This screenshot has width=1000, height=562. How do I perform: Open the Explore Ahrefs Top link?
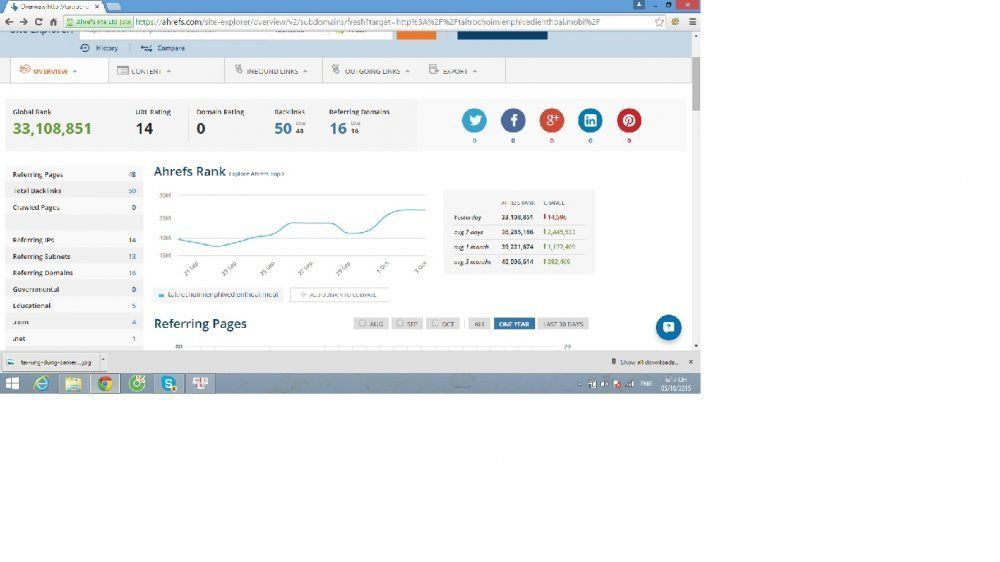(x=256, y=174)
